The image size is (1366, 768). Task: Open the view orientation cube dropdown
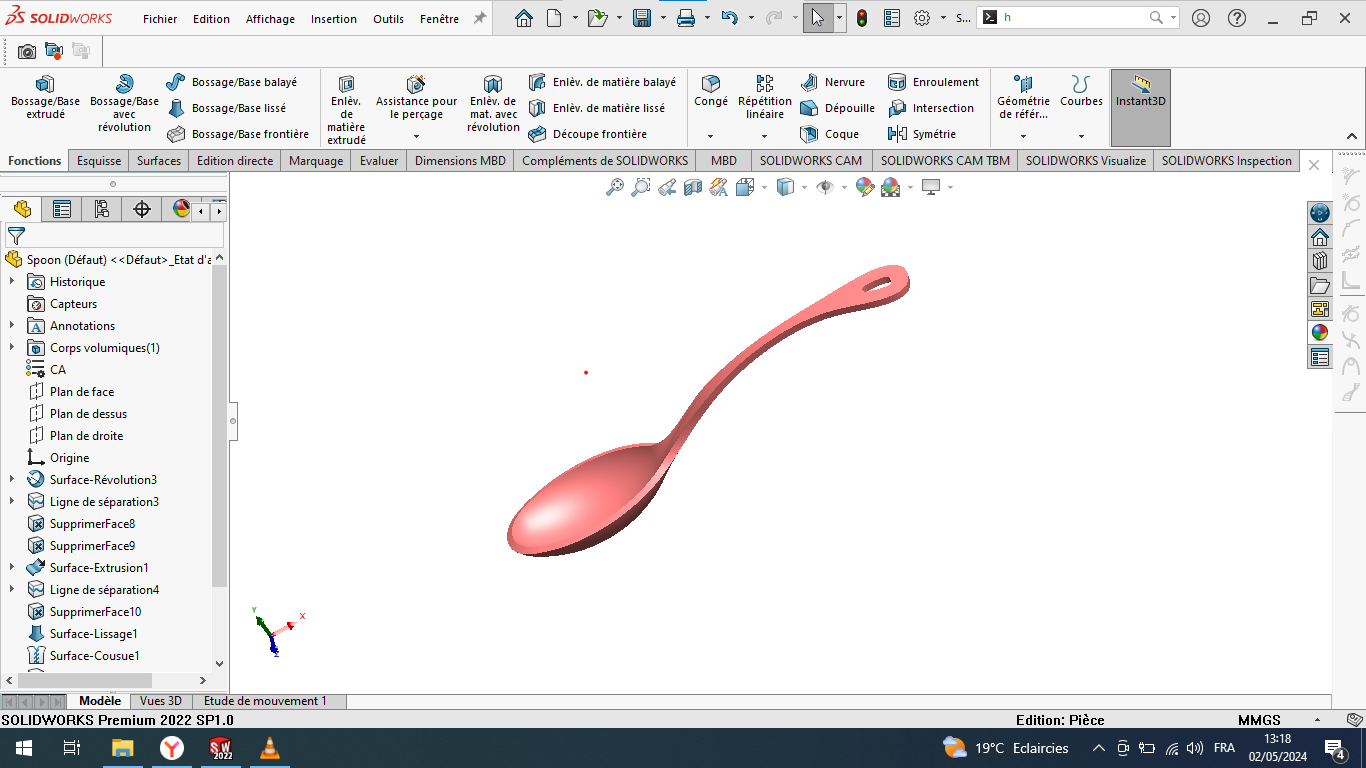point(764,186)
